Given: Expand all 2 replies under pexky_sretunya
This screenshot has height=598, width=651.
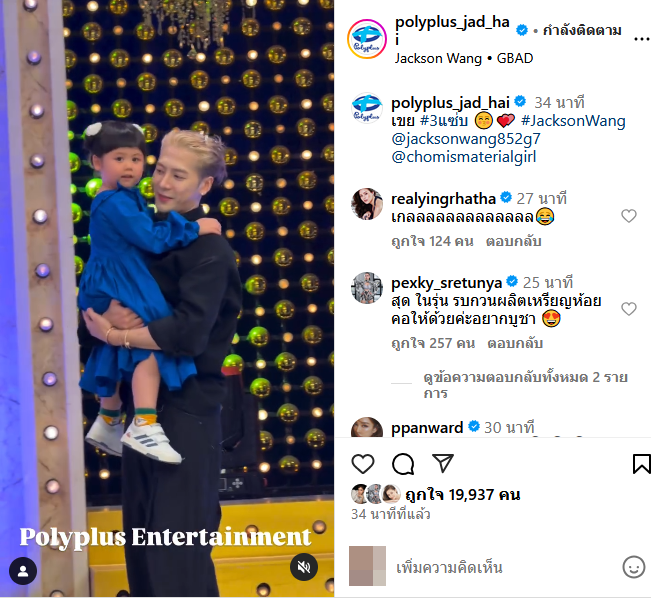Looking at the screenshot, I should coord(525,385).
